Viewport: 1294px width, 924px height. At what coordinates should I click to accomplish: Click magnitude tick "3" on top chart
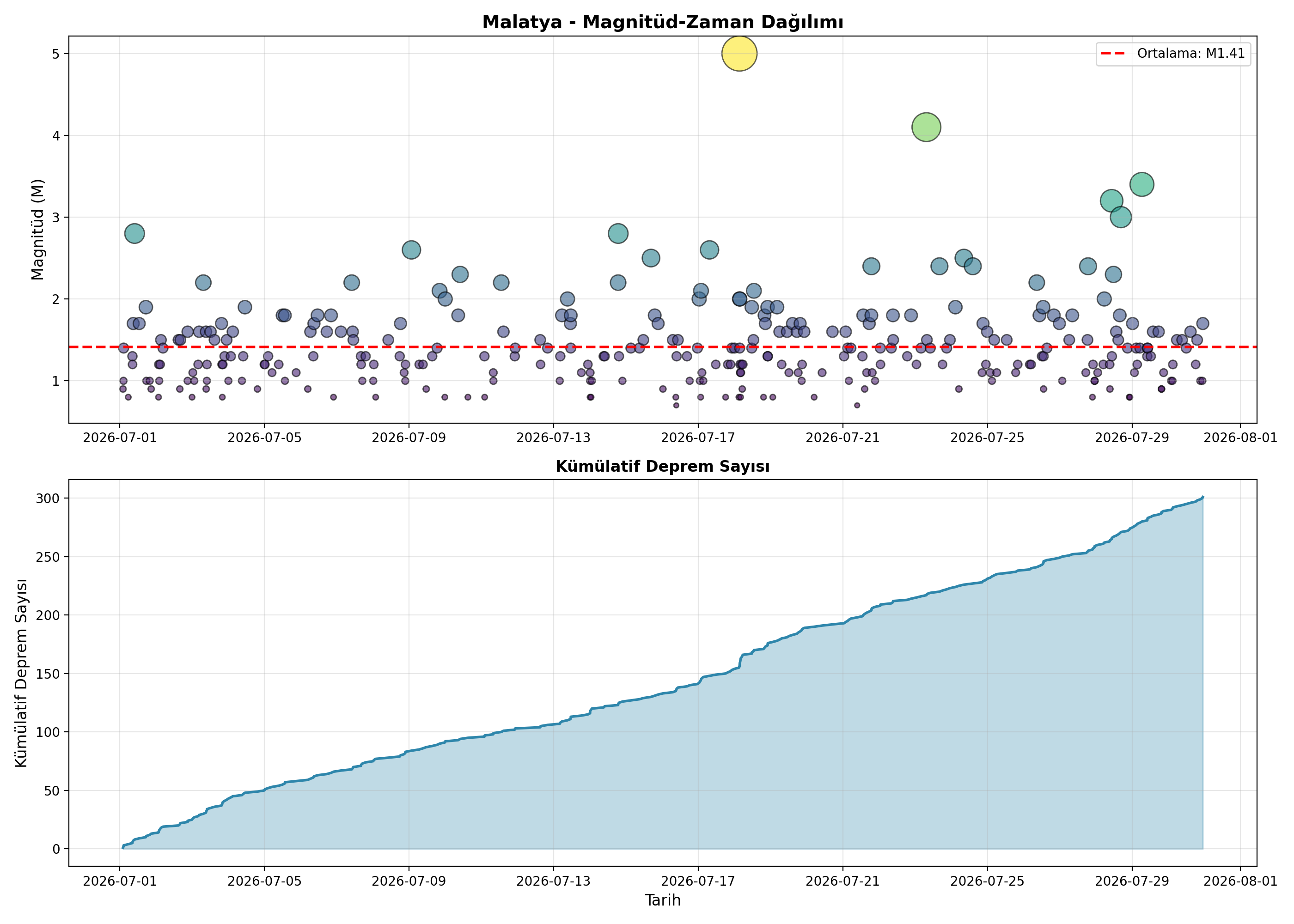click(x=56, y=217)
